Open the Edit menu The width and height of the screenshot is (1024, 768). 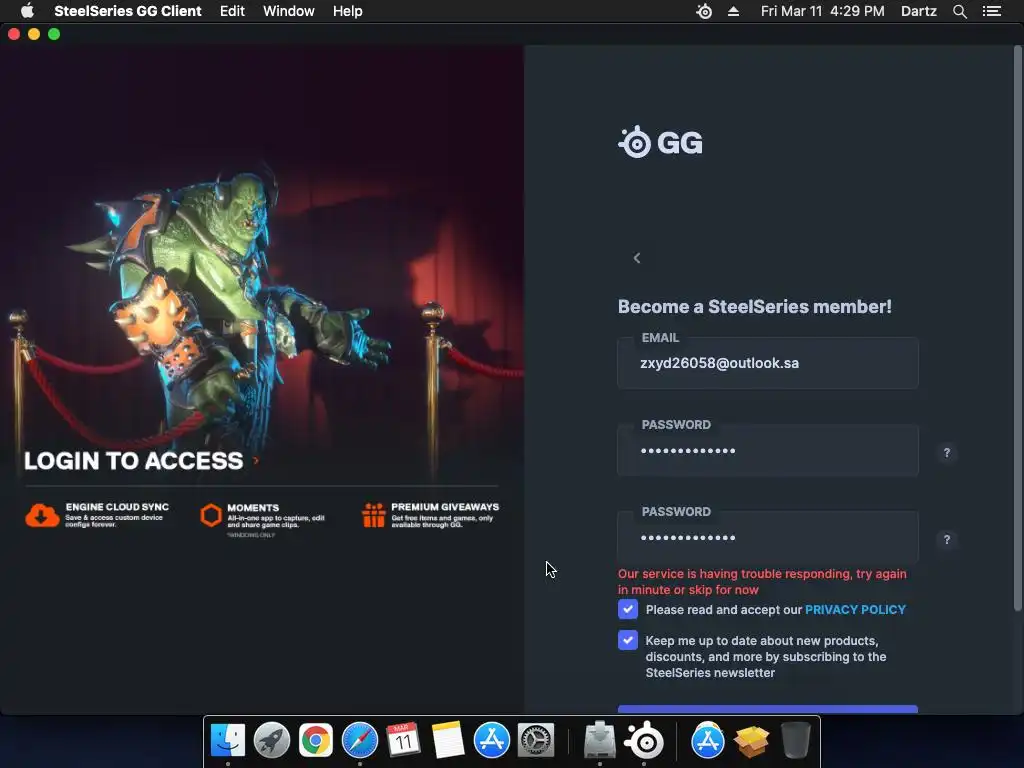[x=232, y=11]
